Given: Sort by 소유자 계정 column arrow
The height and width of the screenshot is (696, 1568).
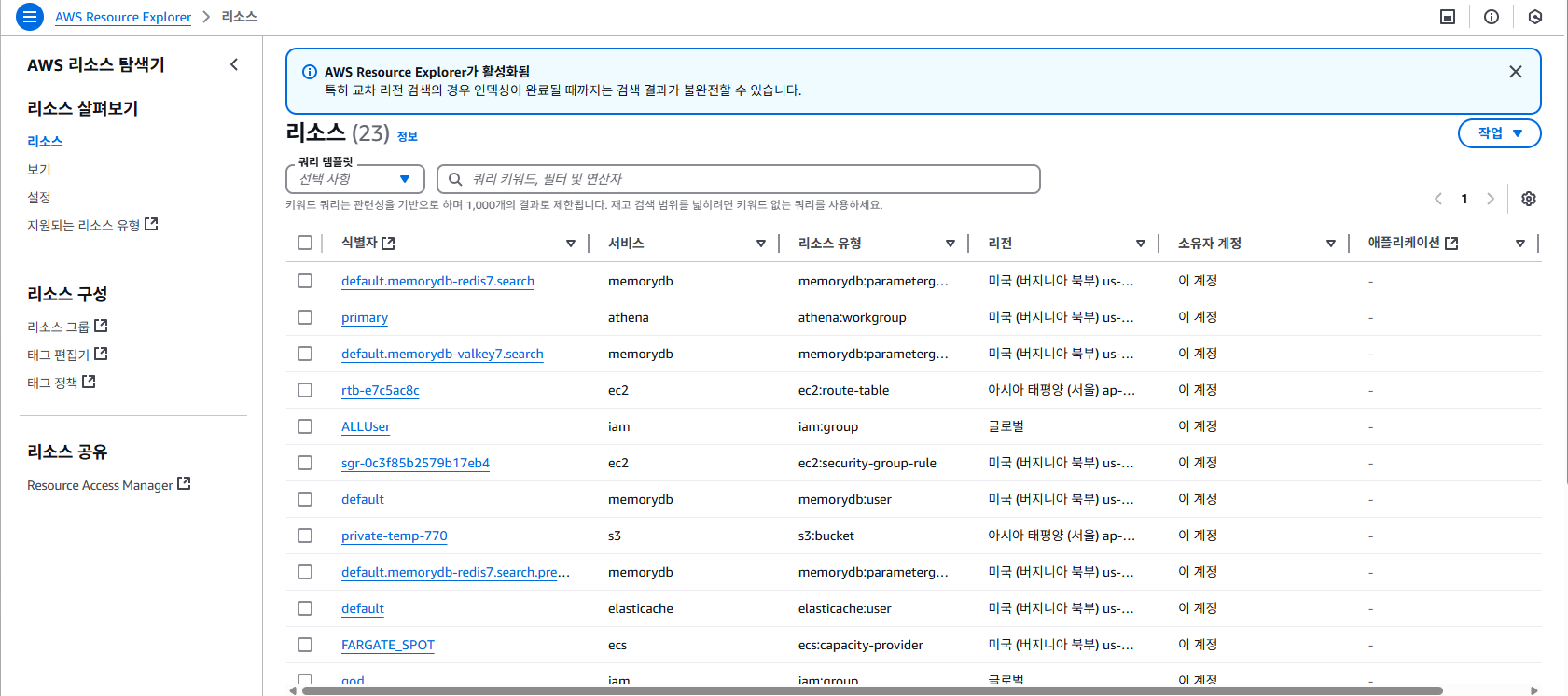Looking at the screenshot, I should (x=1331, y=244).
